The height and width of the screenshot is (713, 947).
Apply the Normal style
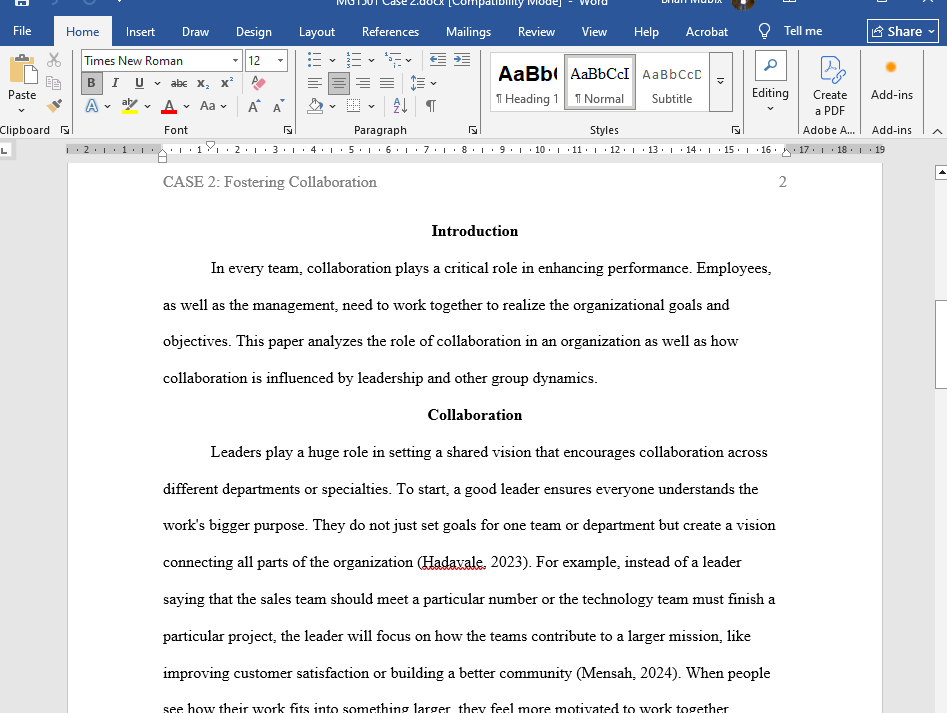(600, 82)
